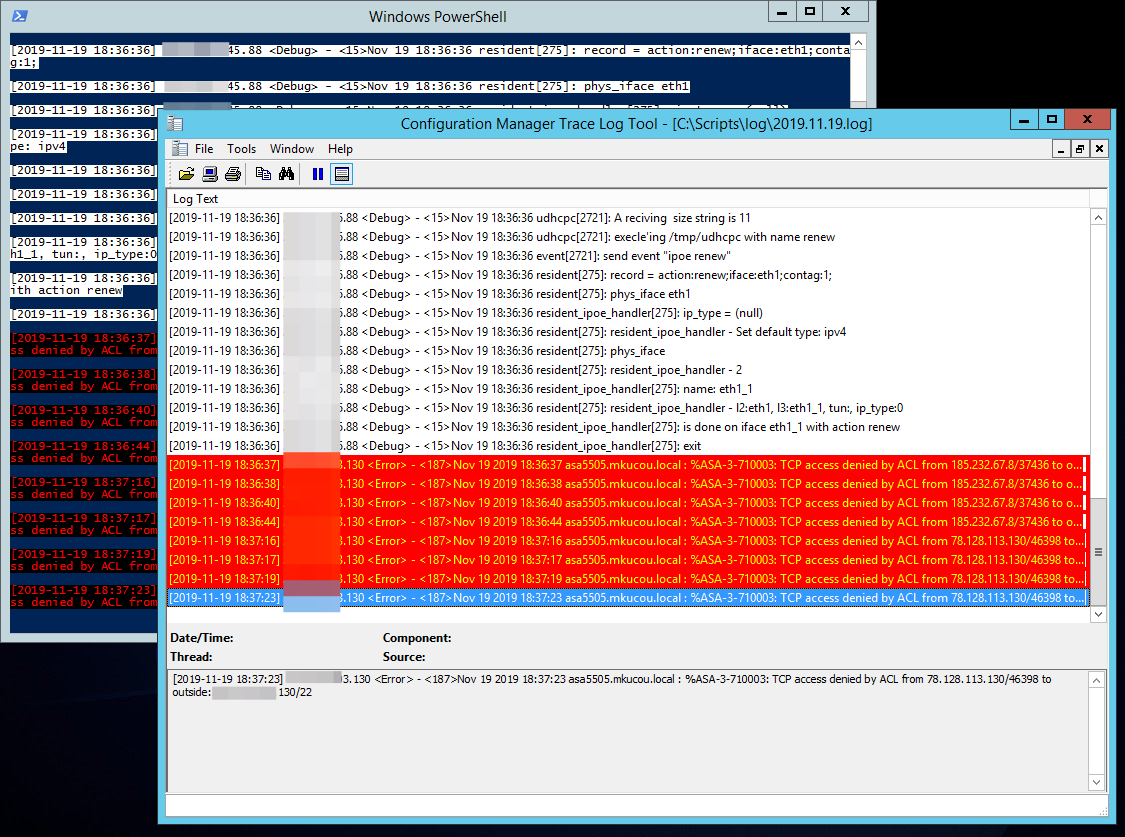Viewport: 1125px width, 837px height.
Task: Expand the Help menu
Action: click(340, 149)
